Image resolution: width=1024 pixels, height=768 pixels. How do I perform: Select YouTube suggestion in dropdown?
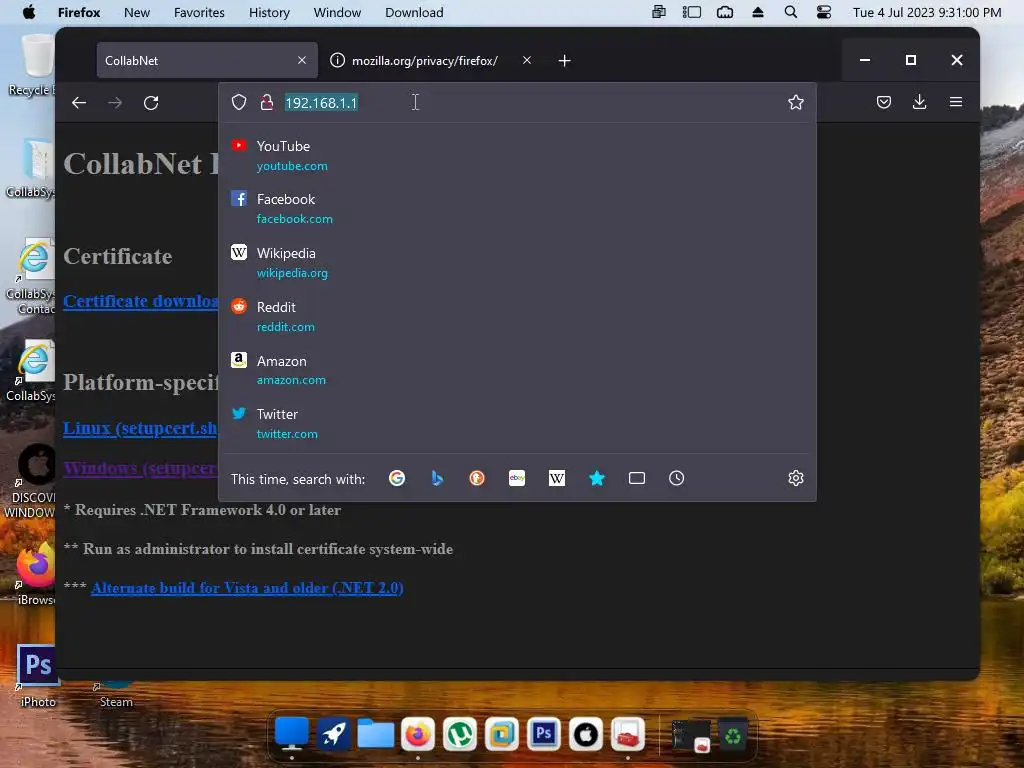click(x=517, y=155)
